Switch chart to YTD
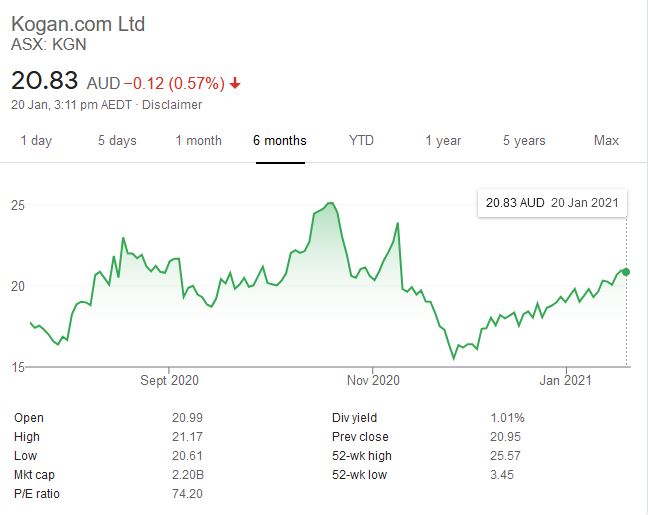 coord(361,140)
